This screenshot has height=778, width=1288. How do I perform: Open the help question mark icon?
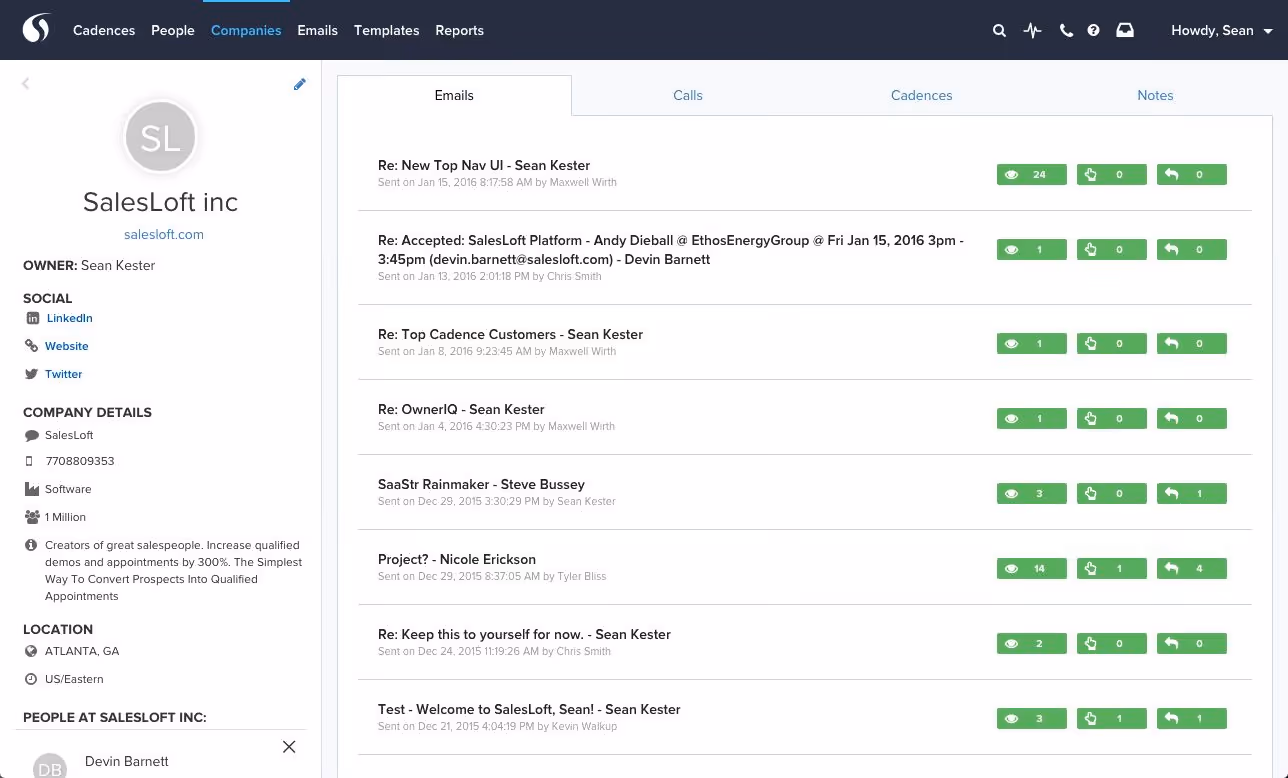click(x=1094, y=31)
